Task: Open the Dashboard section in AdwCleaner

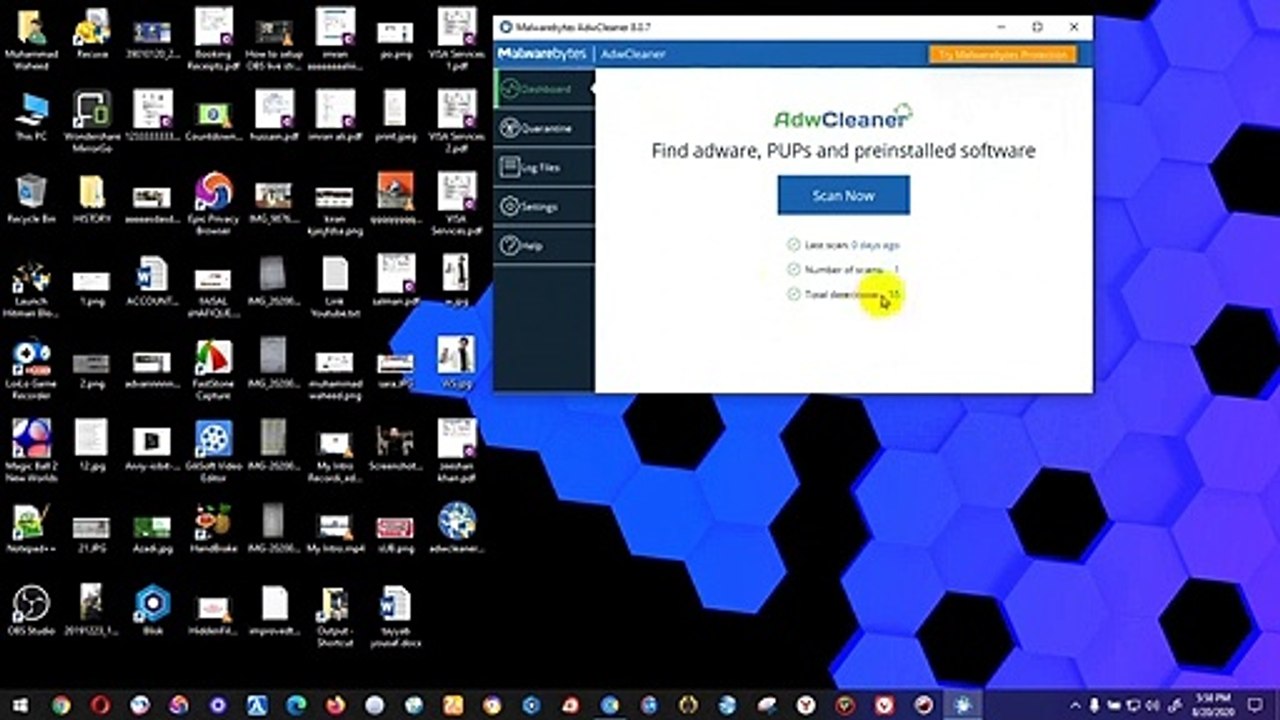Action: click(x=544, y=89)
